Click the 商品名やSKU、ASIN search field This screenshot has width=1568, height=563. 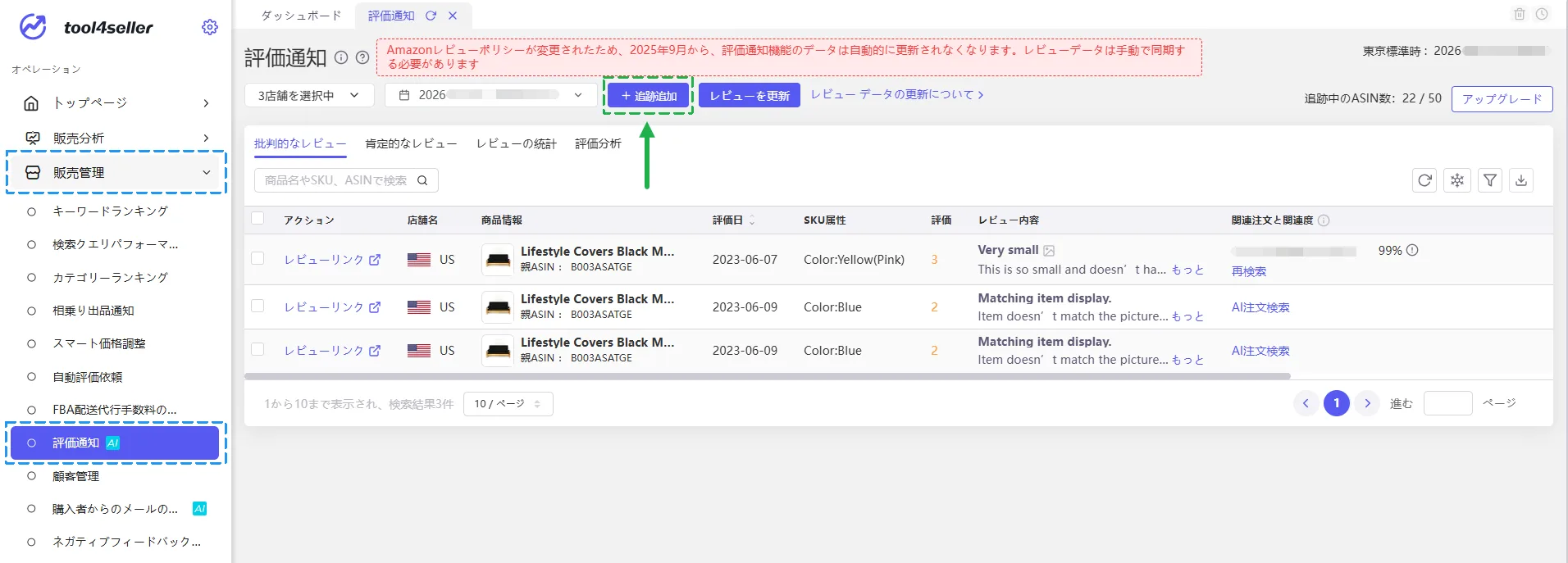[x=346, y=180]
